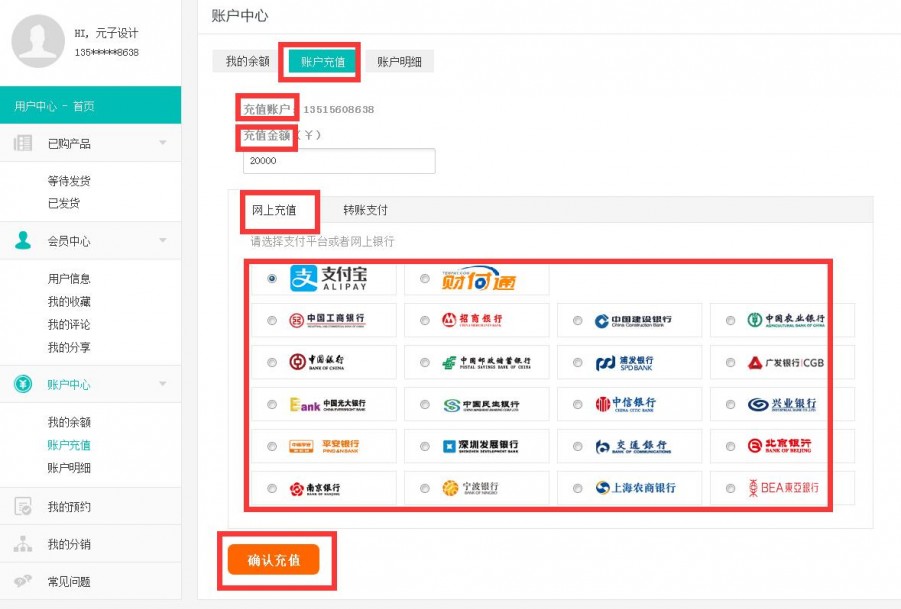Click the 已购产品 list icon
The image size is (901, 609).
pos(23,143)
